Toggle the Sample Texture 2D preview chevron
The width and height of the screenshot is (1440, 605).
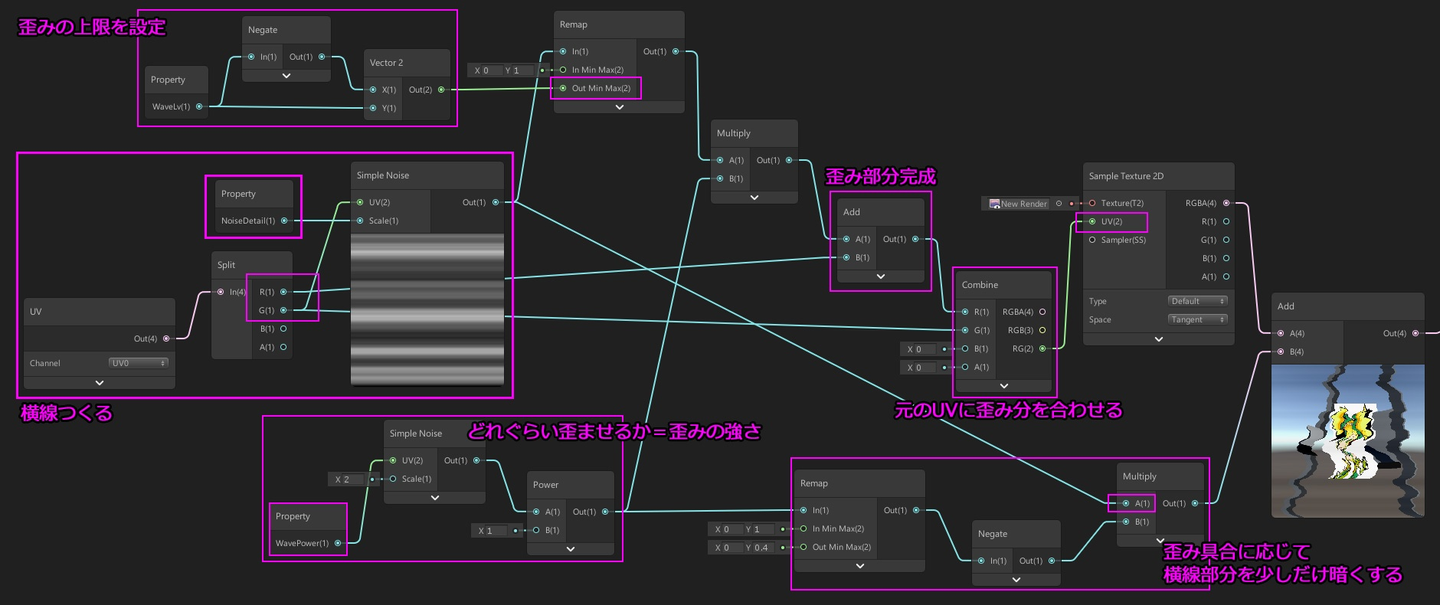[1158, 338]
